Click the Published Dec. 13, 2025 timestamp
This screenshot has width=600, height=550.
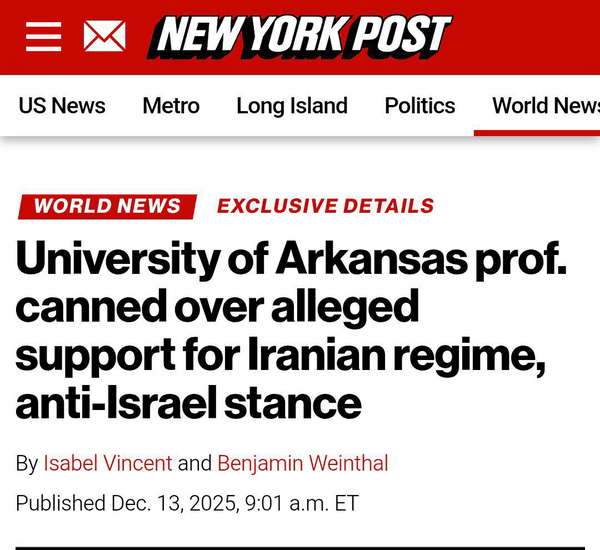[187, 503]
